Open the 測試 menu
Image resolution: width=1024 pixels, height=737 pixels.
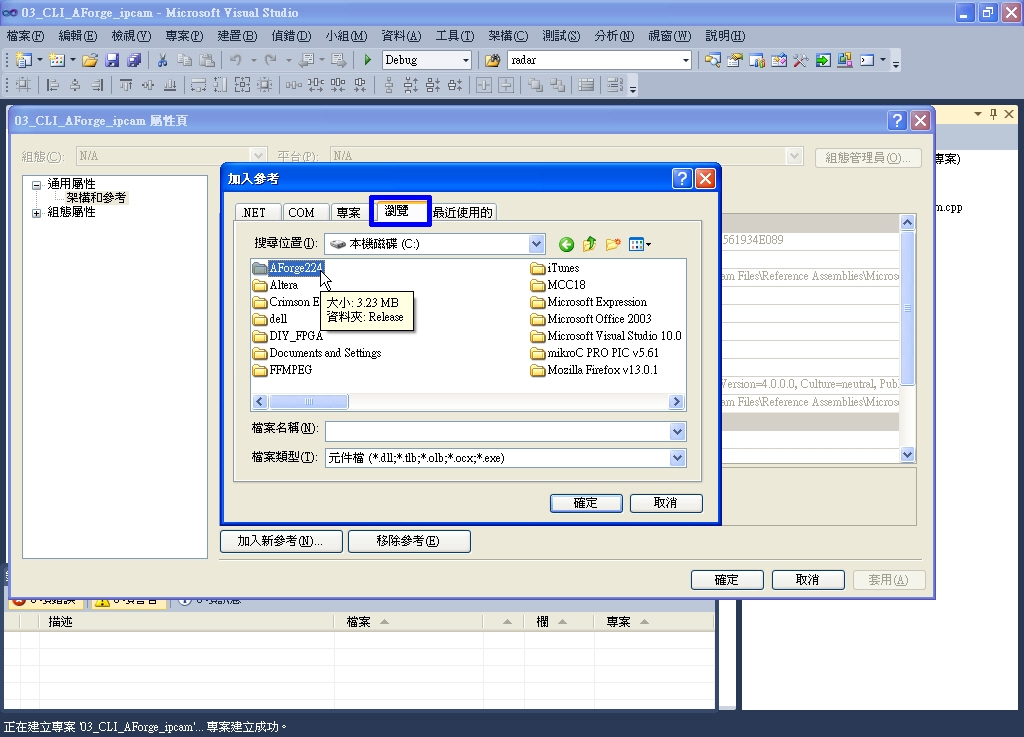click(x=561, y=35)
